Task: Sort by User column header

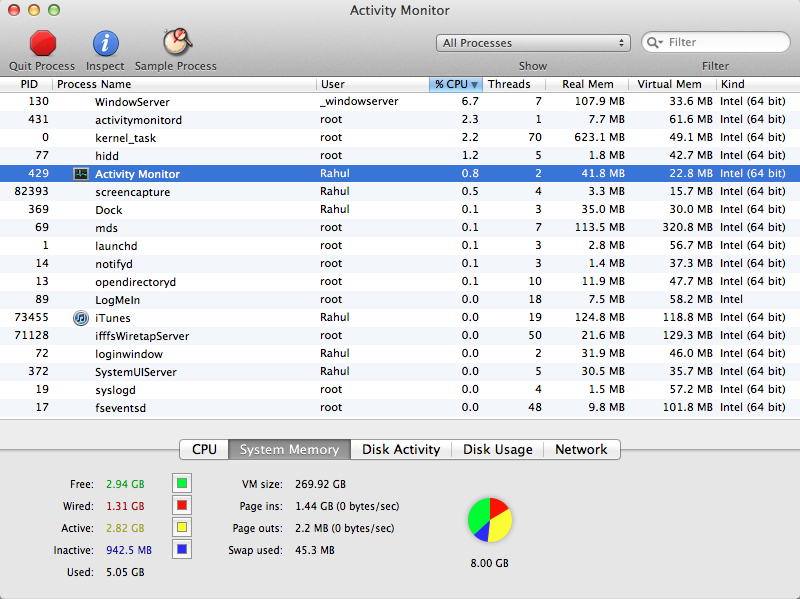Action: (373, 84)
